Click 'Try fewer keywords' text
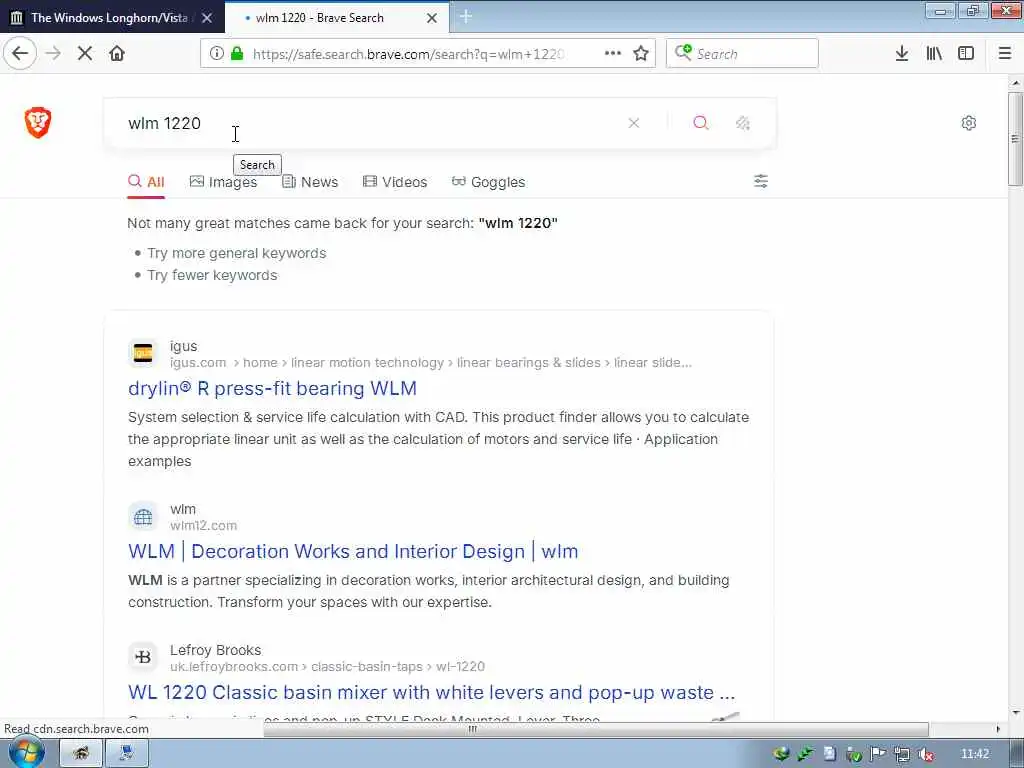Viewport: 1024px width, 768px height. 212,276
